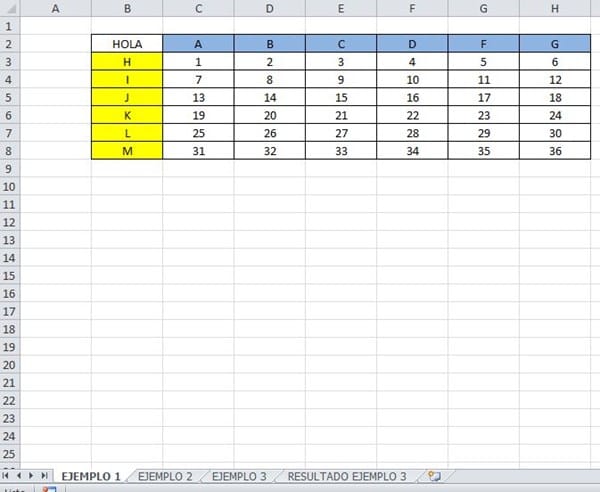Click the cell containing 14

point(269,97)
